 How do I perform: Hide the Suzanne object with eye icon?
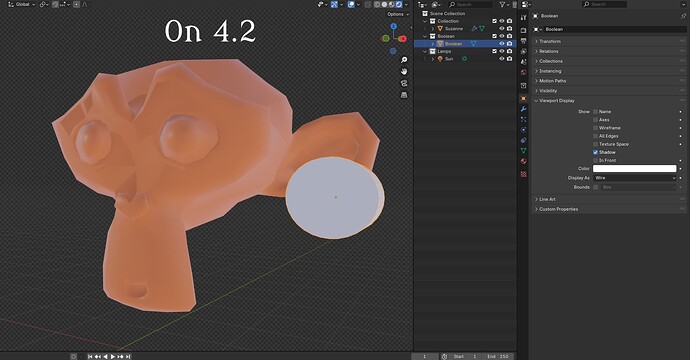pos(502,29)
